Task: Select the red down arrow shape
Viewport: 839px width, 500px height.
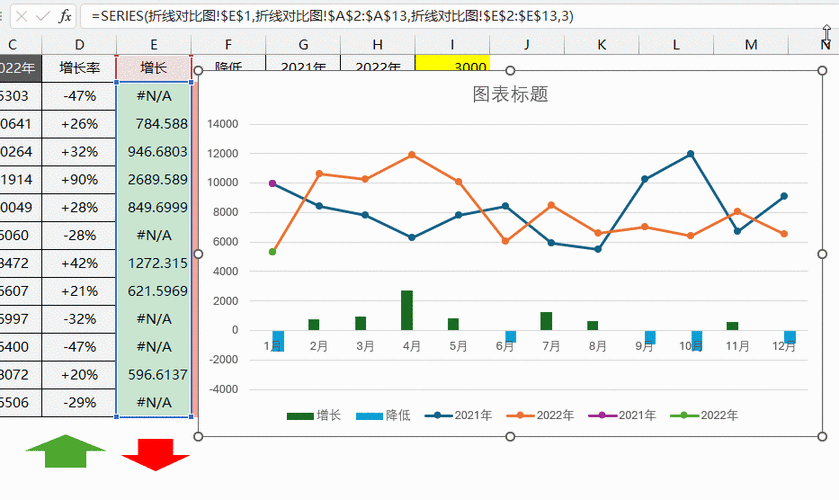Action: tap(156, 454)
